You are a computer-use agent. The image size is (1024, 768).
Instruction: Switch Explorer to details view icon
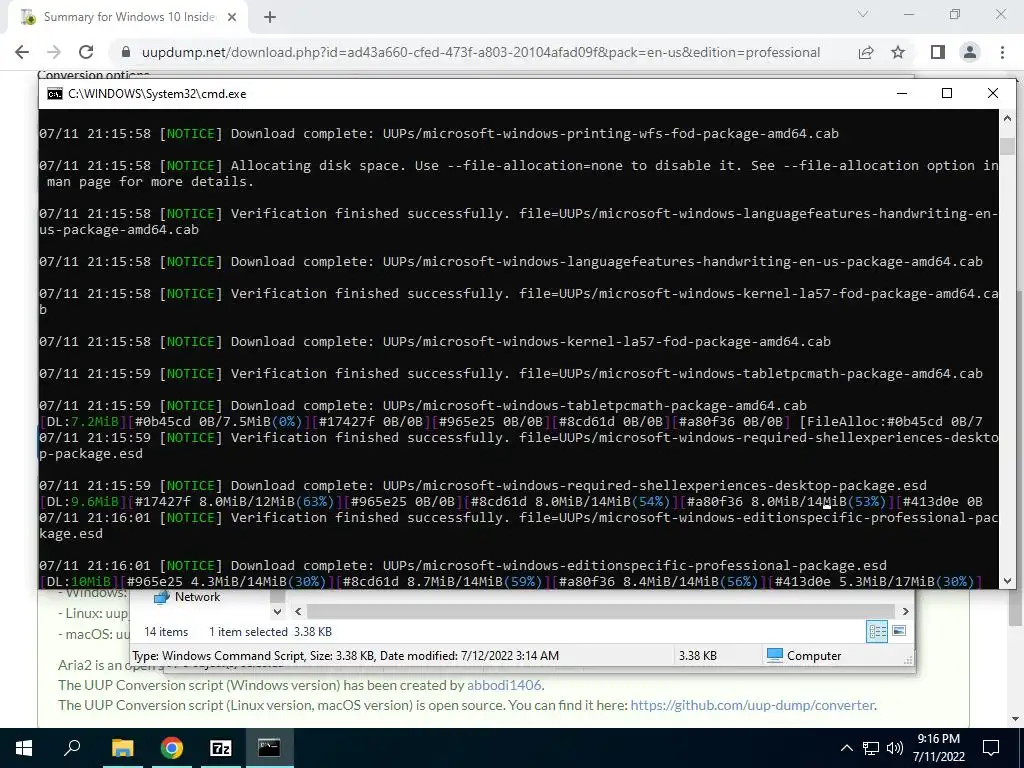(877, 631)
